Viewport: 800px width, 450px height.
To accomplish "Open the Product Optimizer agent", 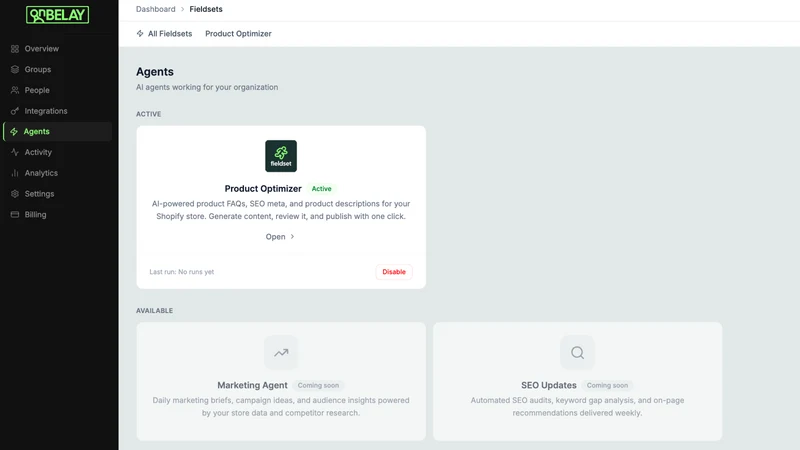I will click(x=280, y=237).
